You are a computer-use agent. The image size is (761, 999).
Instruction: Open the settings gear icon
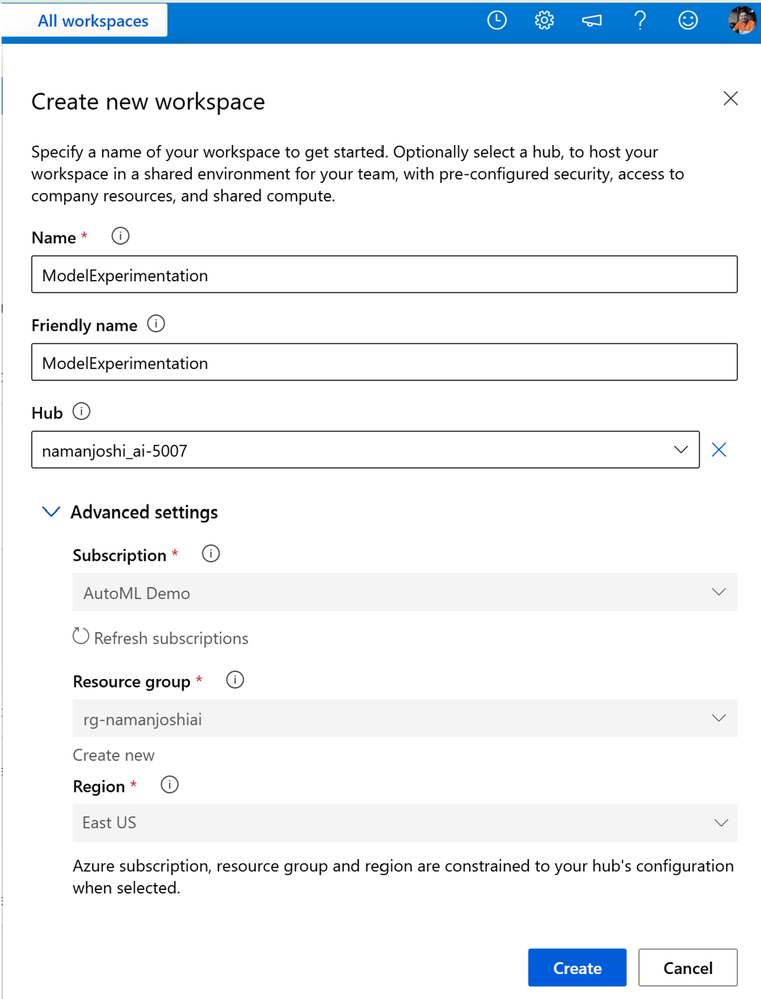[544, 20]
